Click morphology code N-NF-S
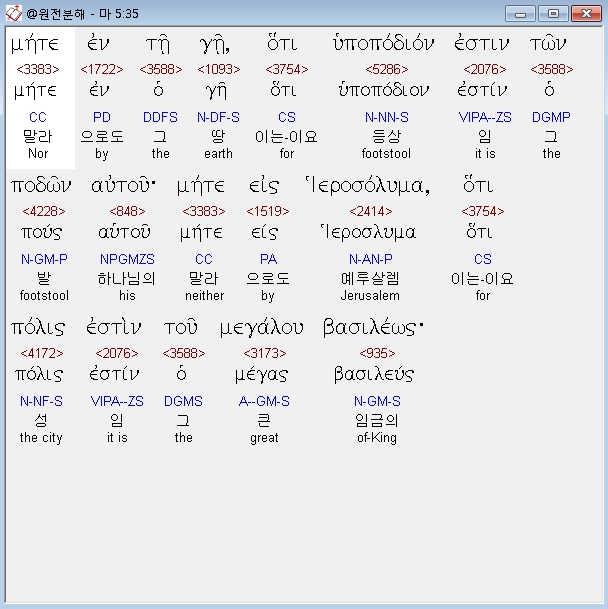Image resolution: width=608 pixels, height=609 pixels. coord(41,401)
